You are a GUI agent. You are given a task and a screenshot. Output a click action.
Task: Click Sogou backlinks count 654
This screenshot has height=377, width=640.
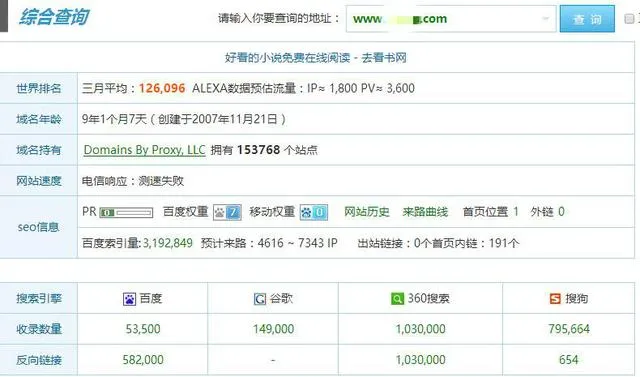(x=569, y=360)
